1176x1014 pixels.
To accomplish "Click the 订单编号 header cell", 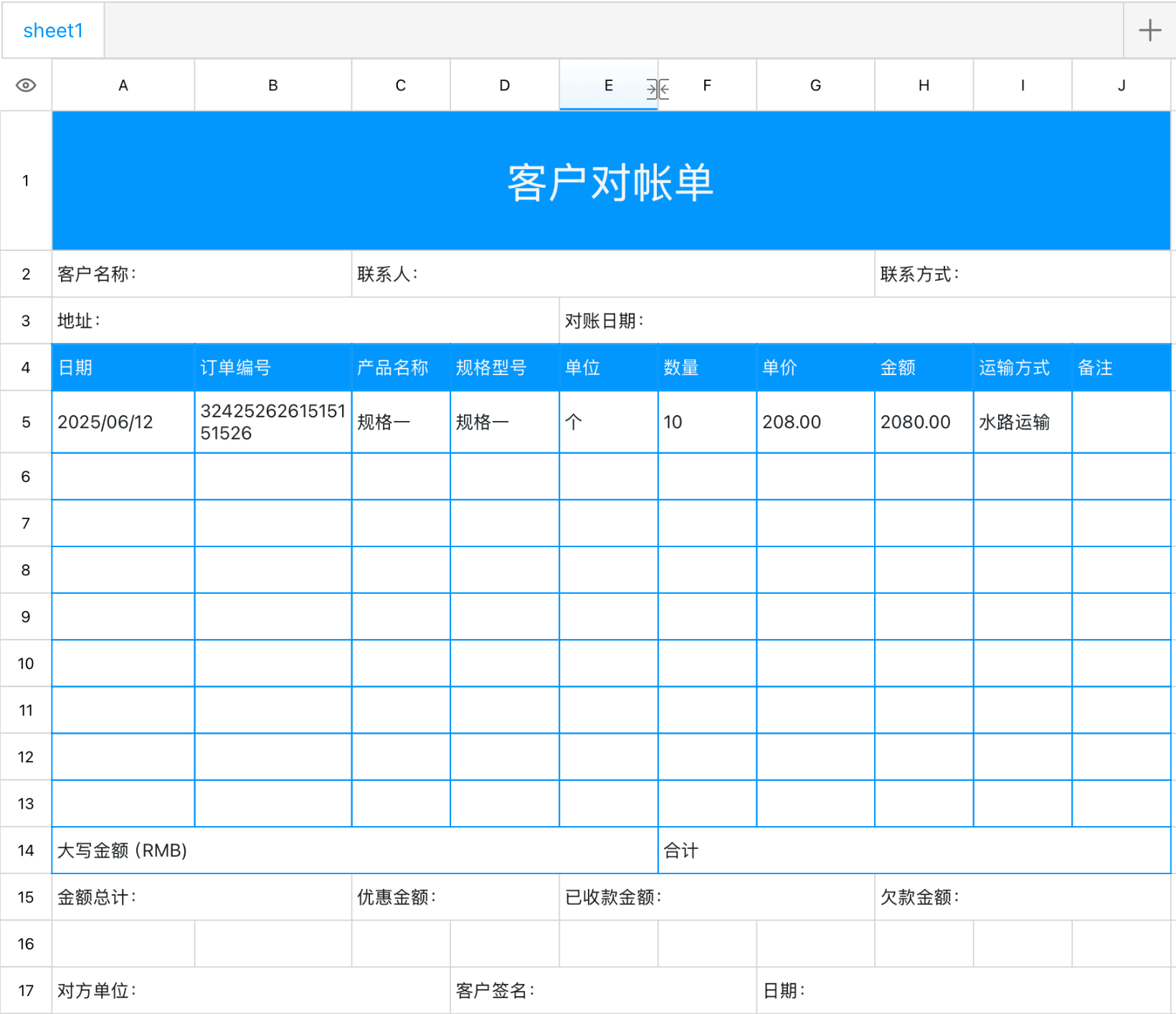I will click(273, 368).
